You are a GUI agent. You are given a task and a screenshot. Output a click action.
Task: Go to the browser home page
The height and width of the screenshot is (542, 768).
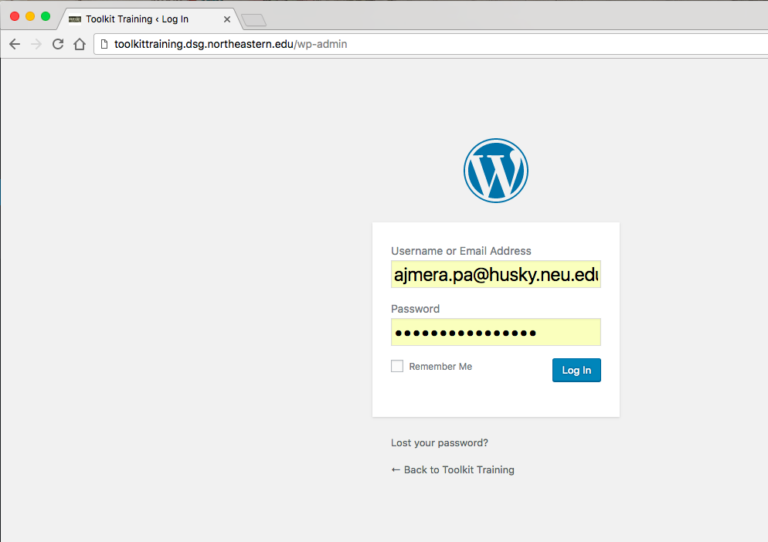79,44
